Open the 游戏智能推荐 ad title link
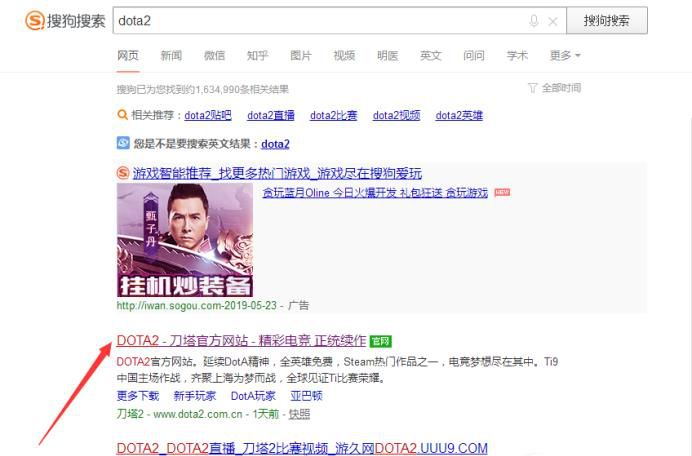Viewport: 692px width, 456px height. click(x=277, y=173)
